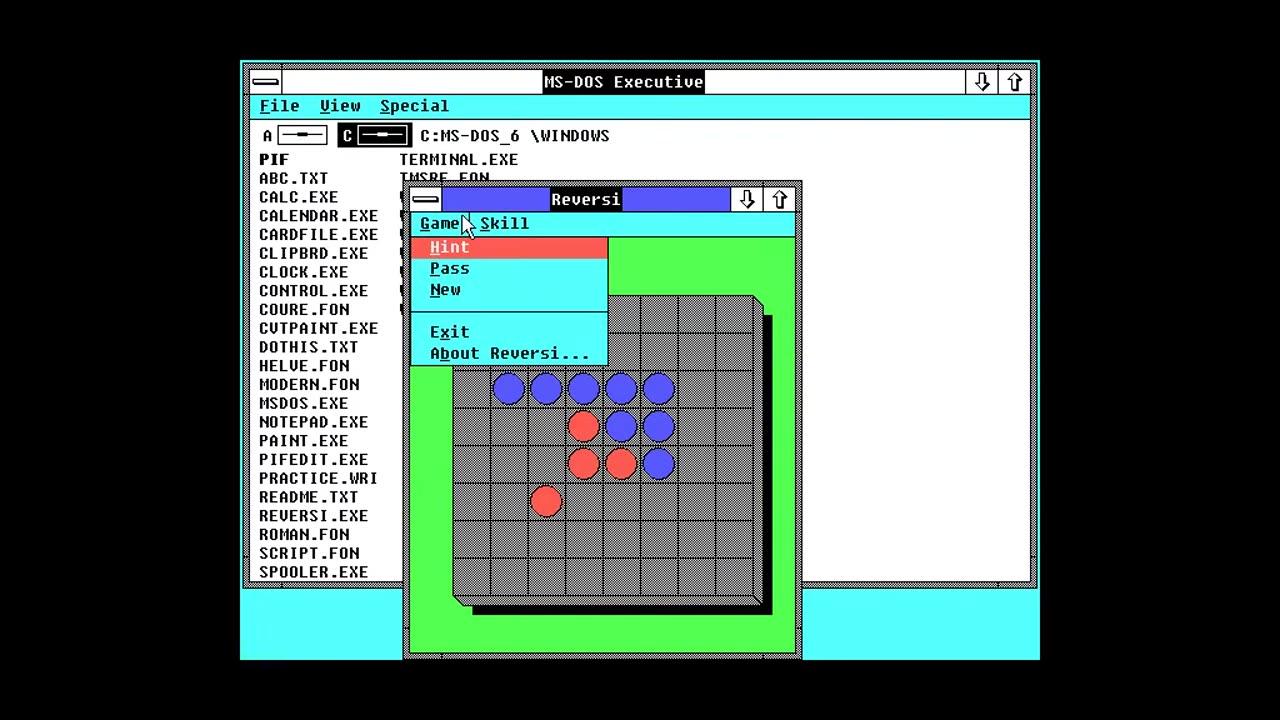The height and width of the screenshot is (720, 1280).
Task: Select ABC.TXT in the file list
Action: click(294, 178)
